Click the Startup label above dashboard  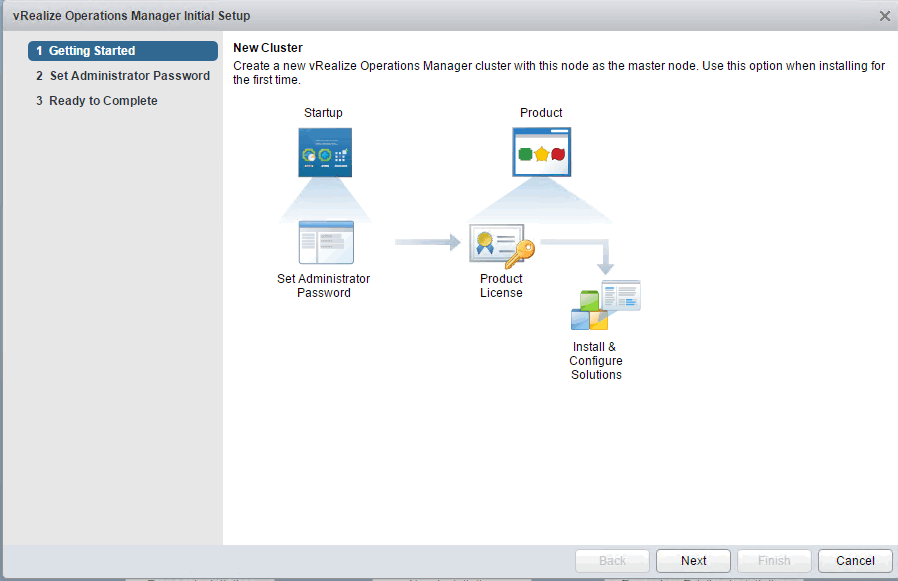[323, 112]
